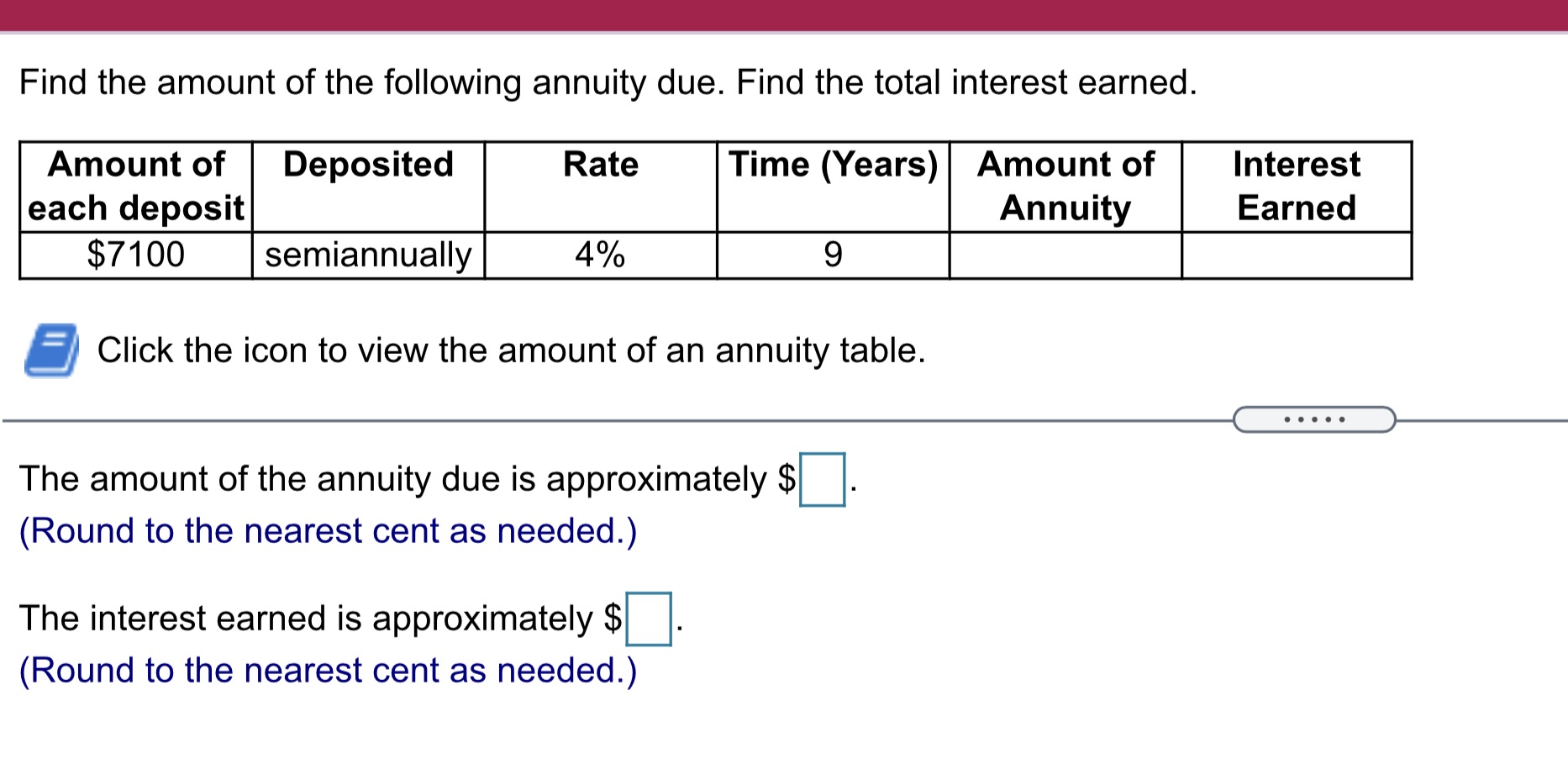The image size is (1568, 764).
Task: Select the interest earned answer box
Action: (x=649, y=618)
